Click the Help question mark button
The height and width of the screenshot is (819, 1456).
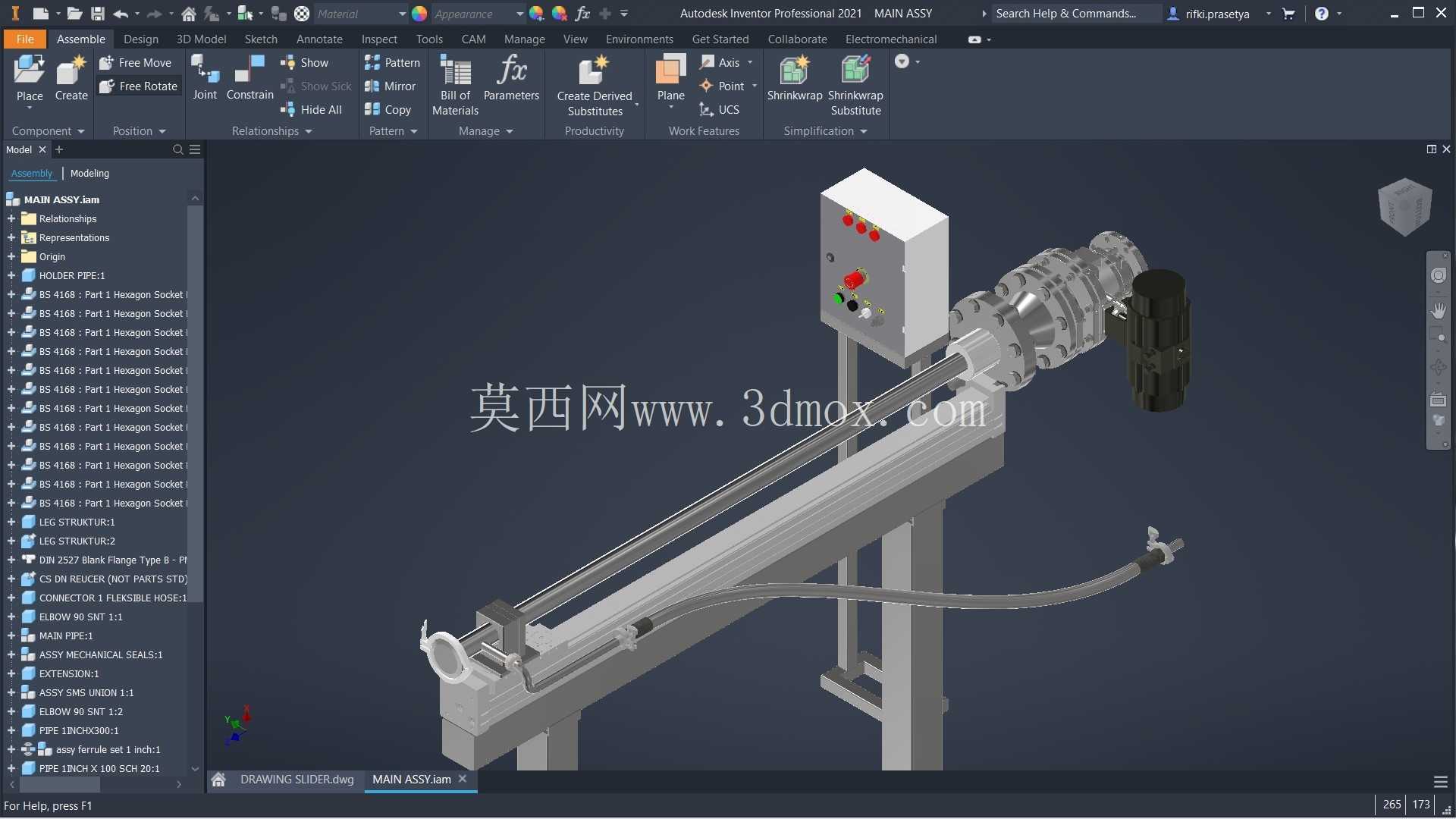click(1322, 14)
